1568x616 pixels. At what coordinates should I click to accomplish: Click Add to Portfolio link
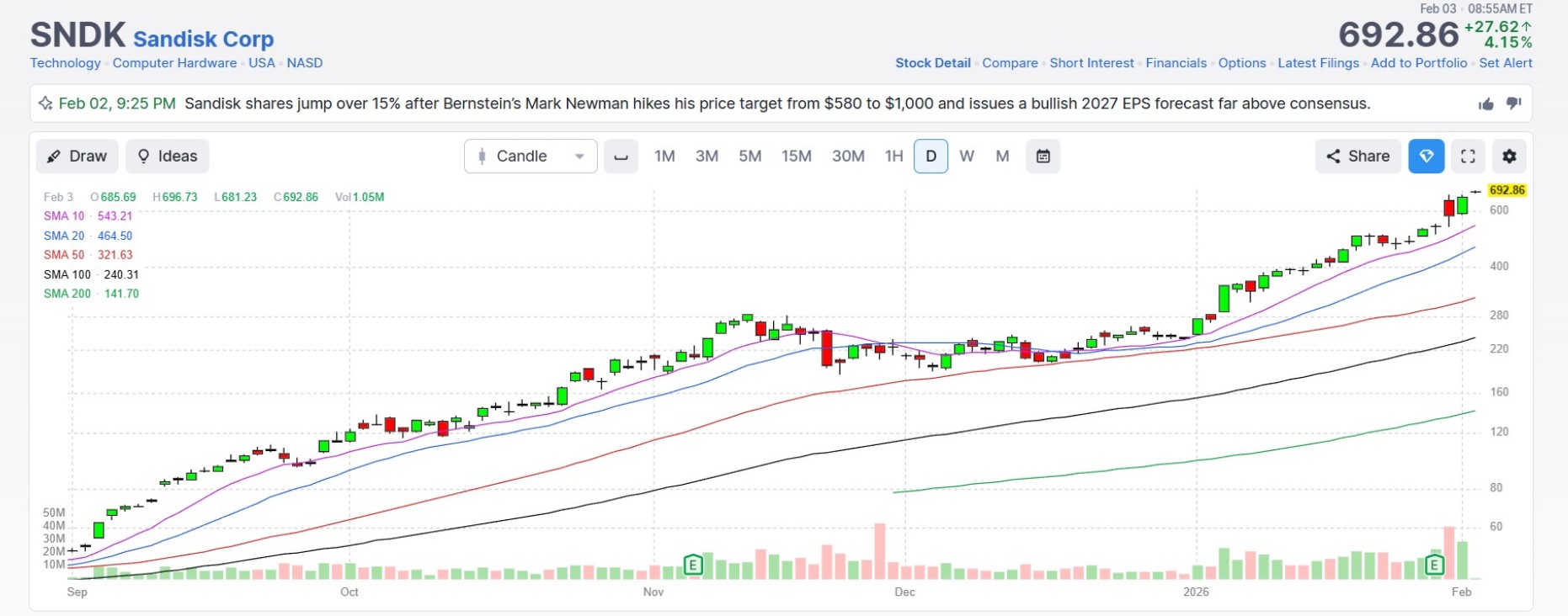1418,63
